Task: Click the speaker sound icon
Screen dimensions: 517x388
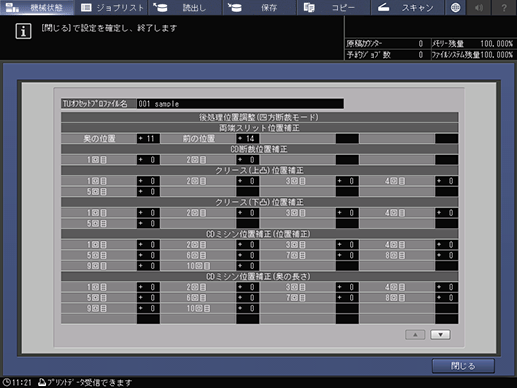Action: [x=479, y=7]
